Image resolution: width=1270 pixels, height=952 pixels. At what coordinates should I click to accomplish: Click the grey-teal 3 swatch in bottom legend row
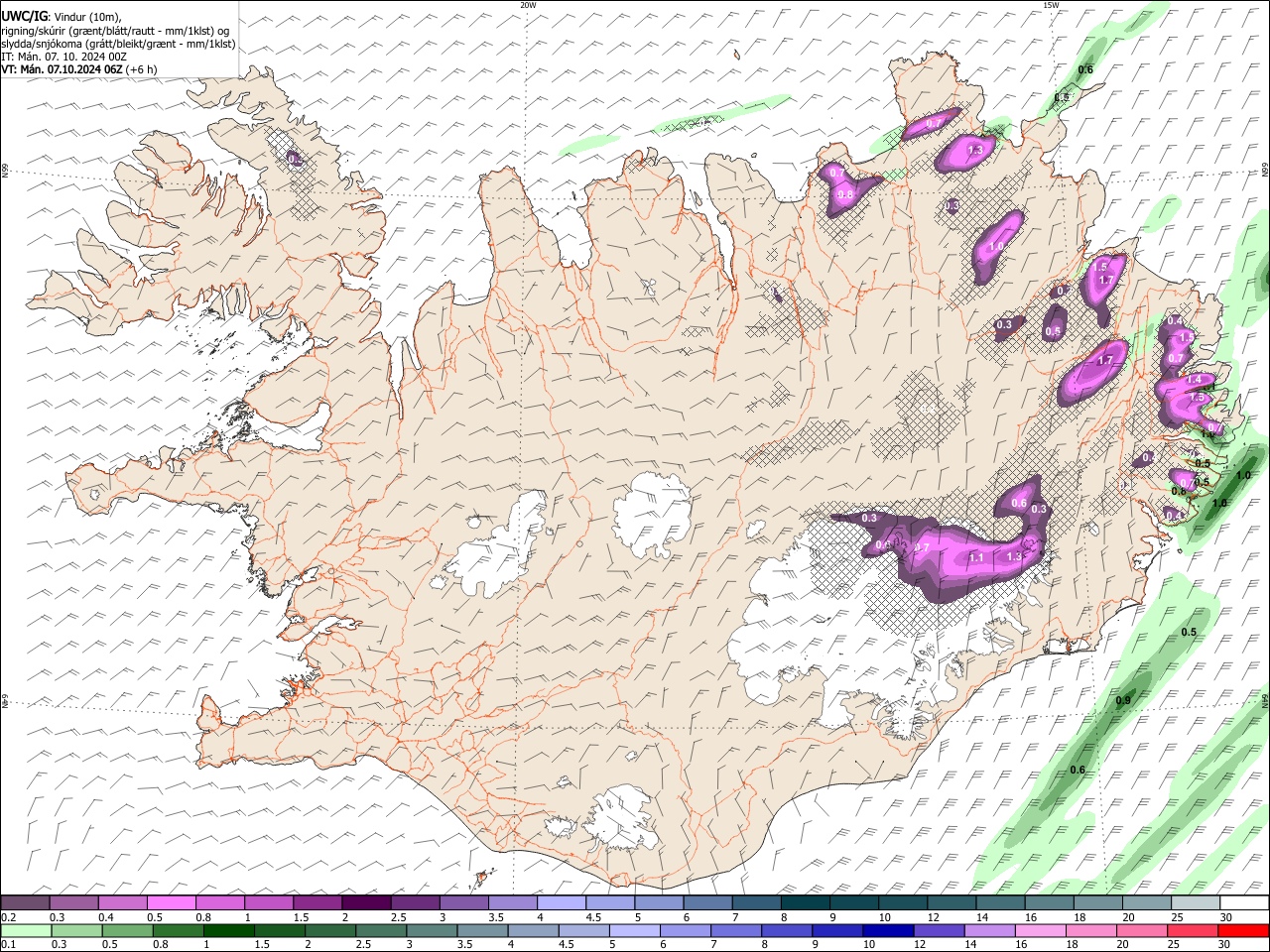(432, 931)
